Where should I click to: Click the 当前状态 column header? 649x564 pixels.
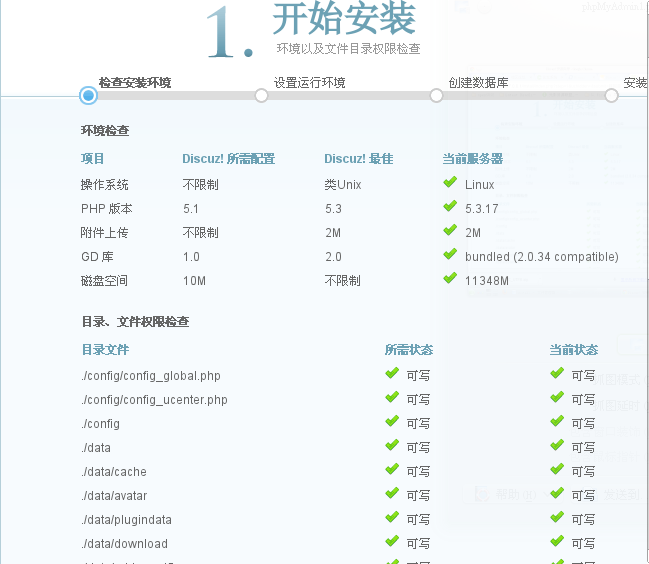coord(574,350)
